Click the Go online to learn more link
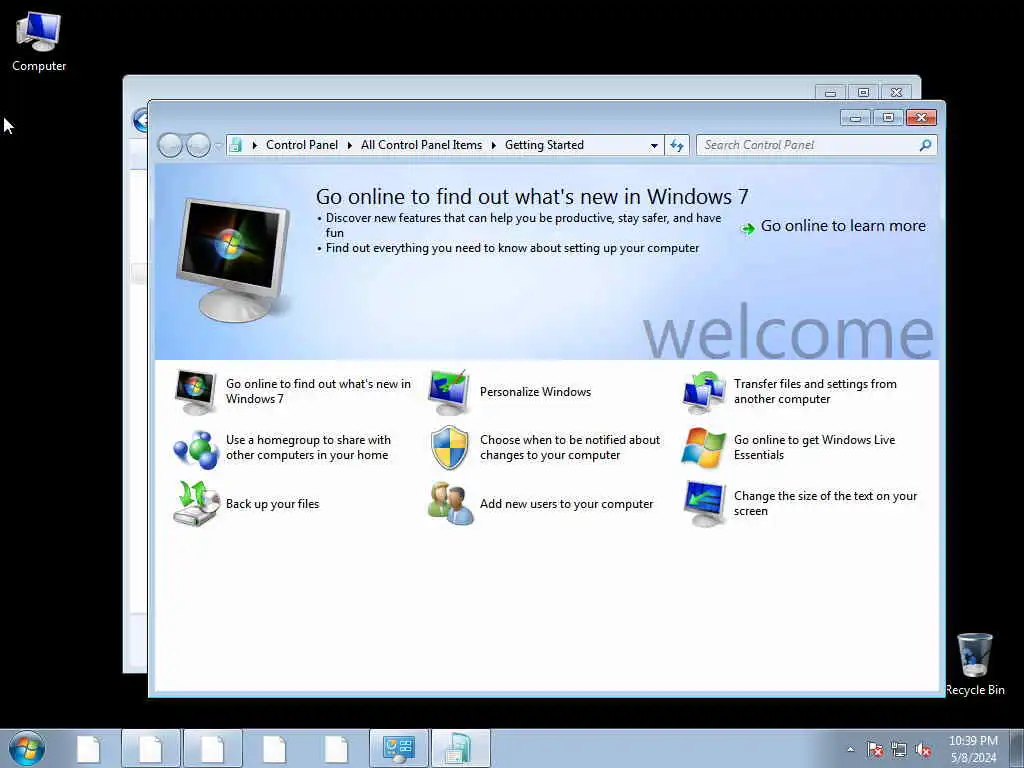The height and width of the screenshot is (768, 1024). point(843,226)
